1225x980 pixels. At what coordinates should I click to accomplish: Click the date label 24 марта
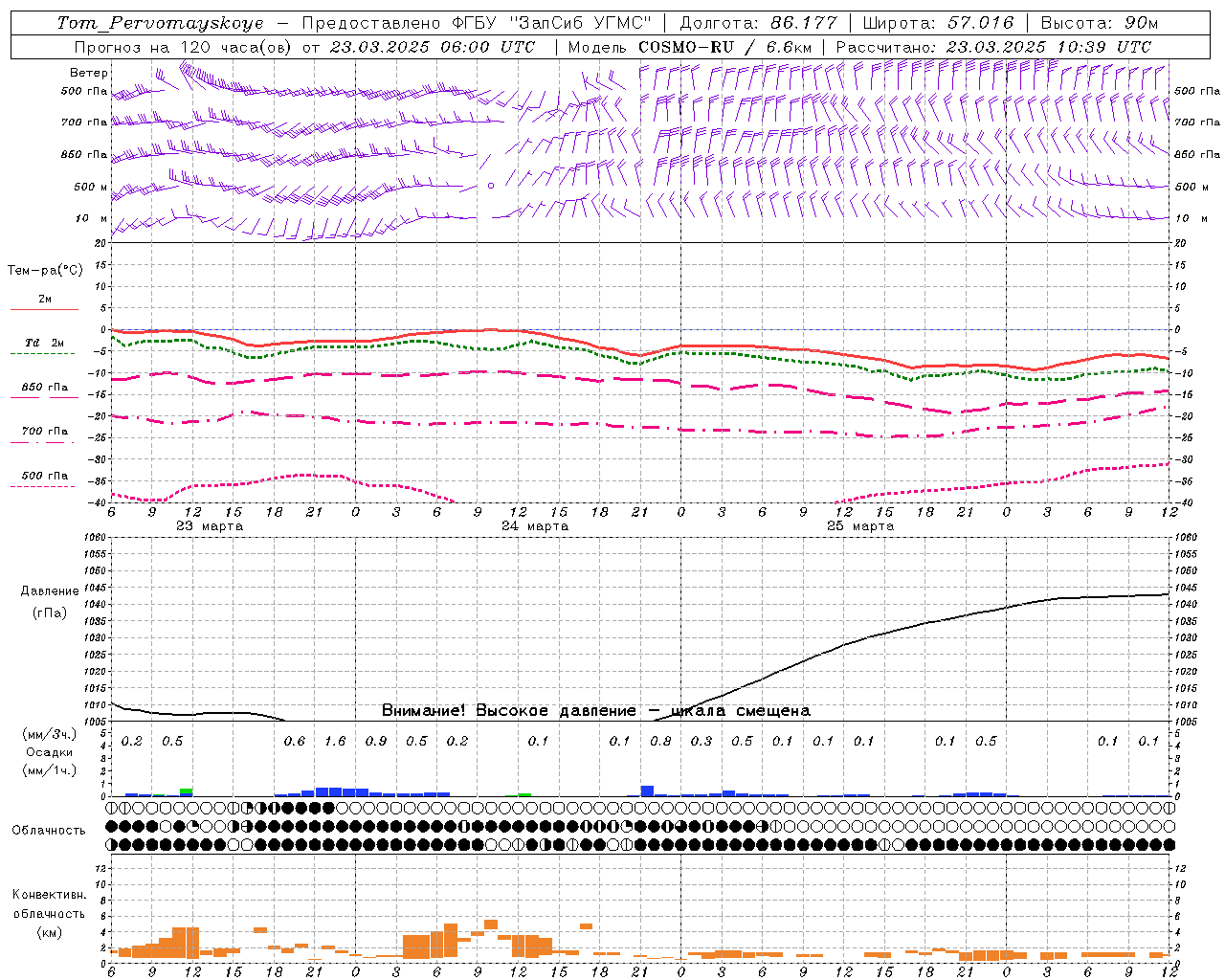[x=535, y=526]
